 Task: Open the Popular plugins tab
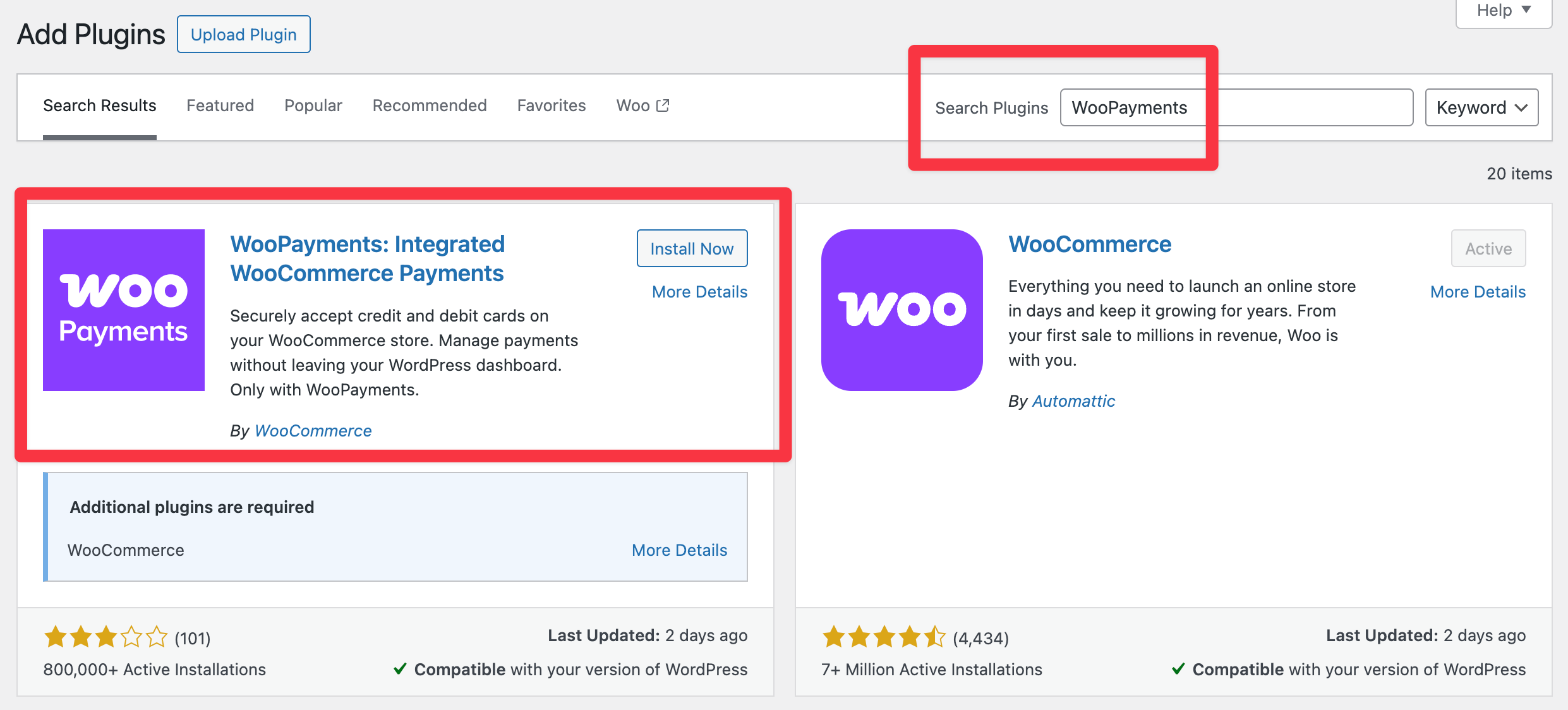(313, 105)
